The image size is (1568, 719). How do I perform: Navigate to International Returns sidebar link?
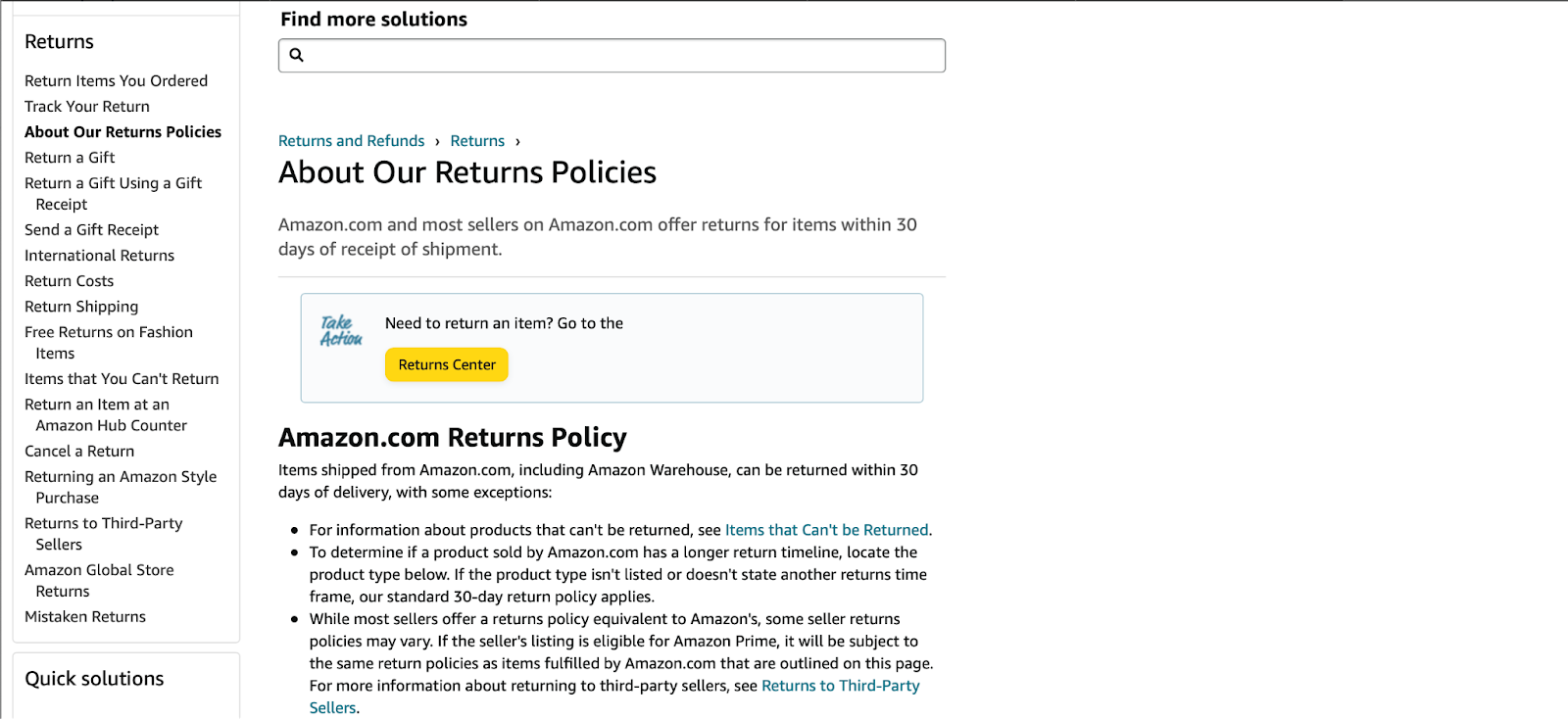[99, 256]
